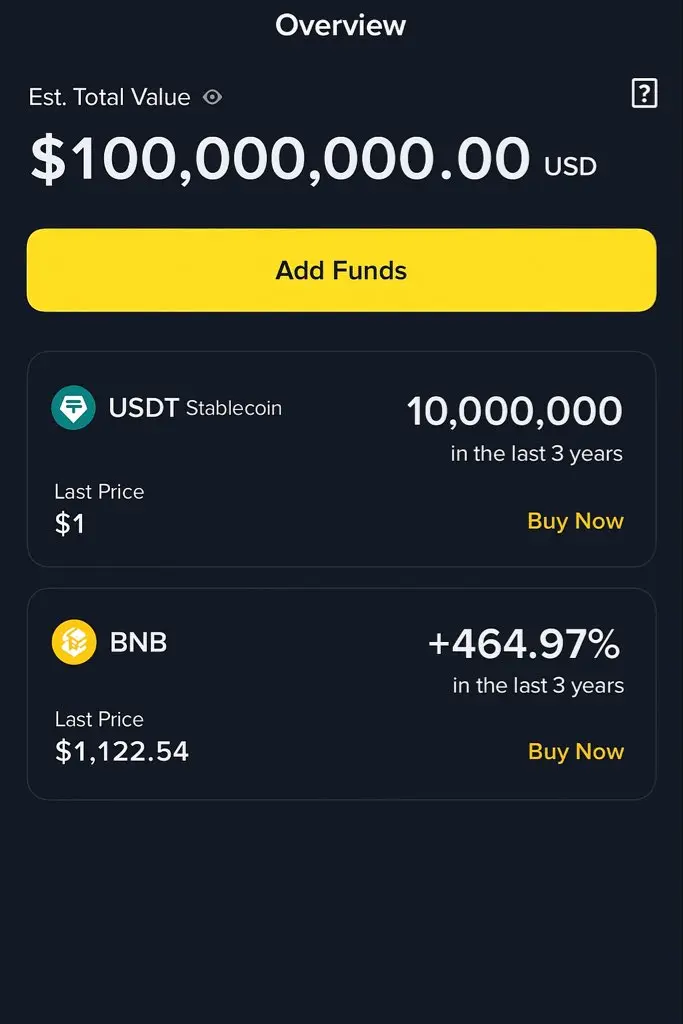Buy USDT with Buy Now link
The width and height of the screenshot is (683, 1024).
575,521
